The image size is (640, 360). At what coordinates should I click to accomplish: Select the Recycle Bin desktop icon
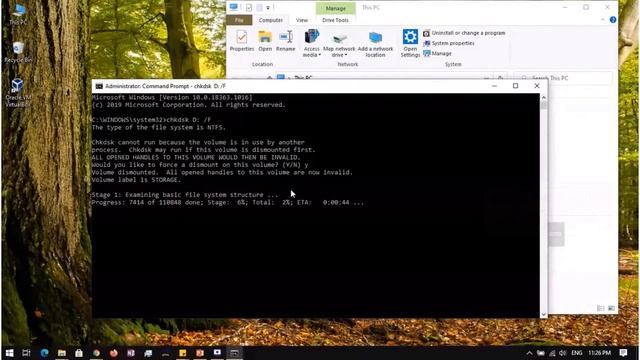pos(18,52)
